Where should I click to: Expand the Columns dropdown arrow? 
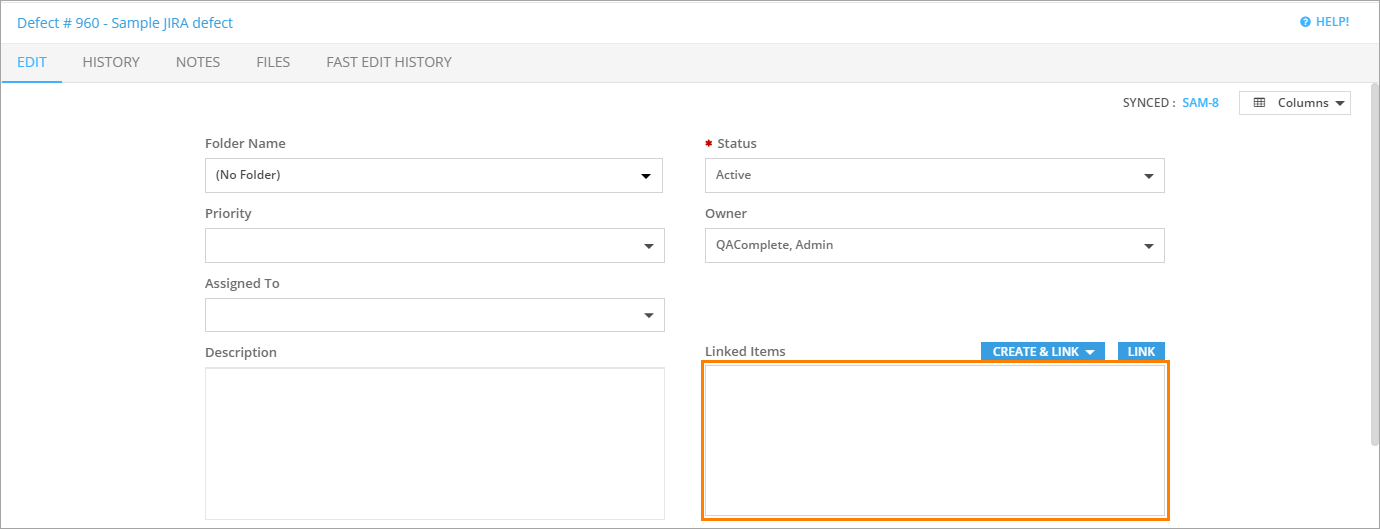[1339, 103]
